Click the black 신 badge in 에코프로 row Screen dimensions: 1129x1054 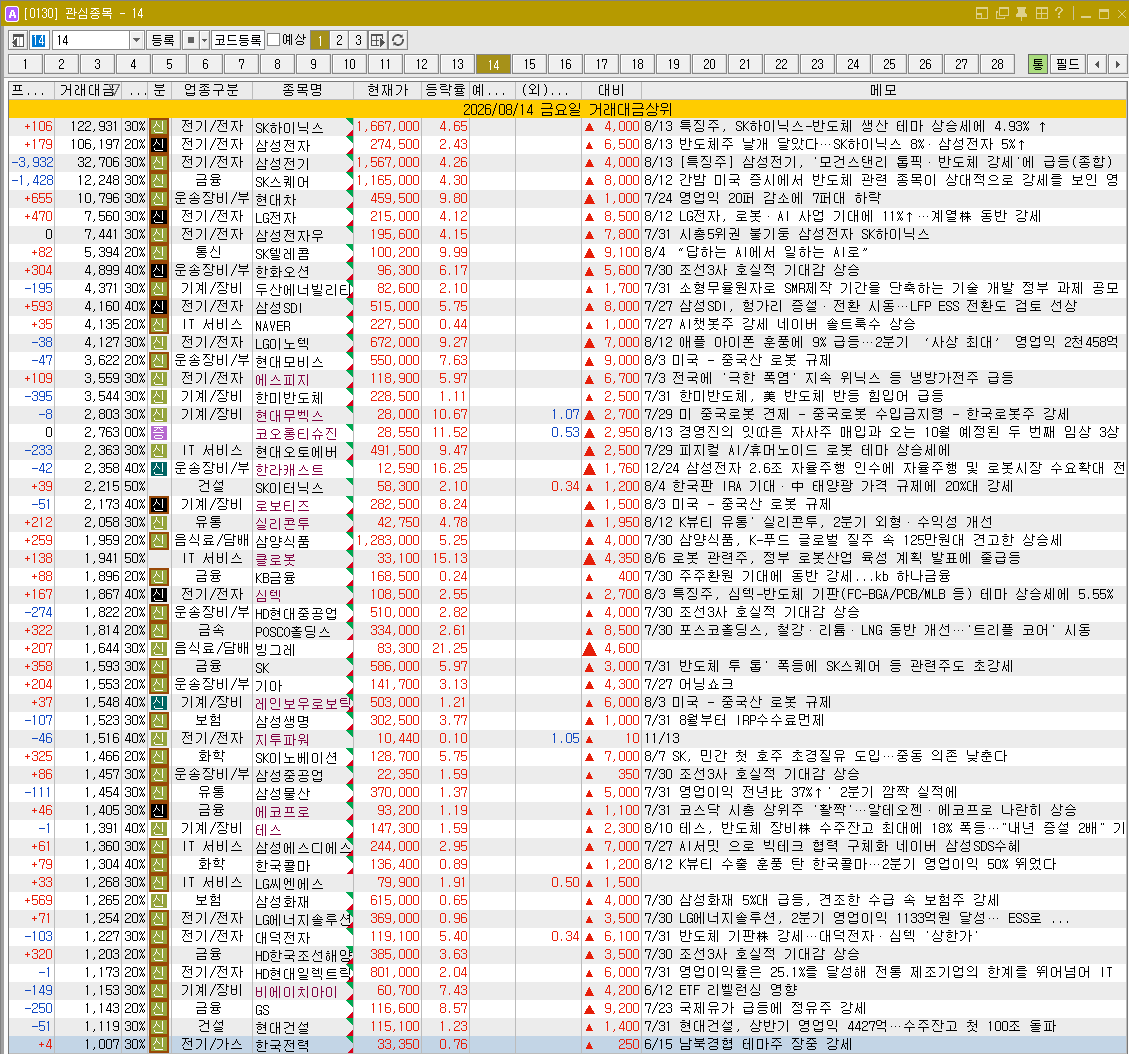click(x=158, y=811)
